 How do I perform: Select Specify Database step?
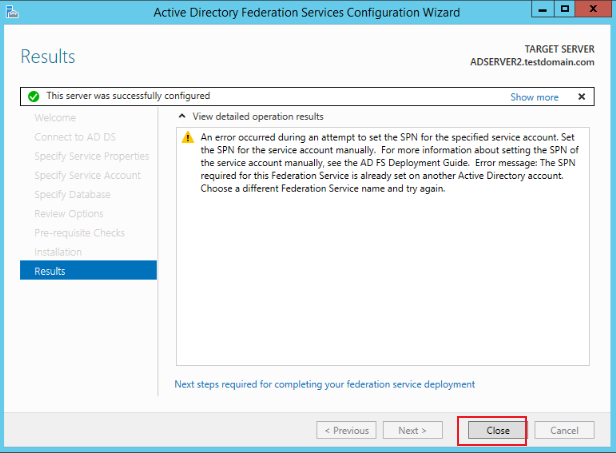tap(72, 194)
